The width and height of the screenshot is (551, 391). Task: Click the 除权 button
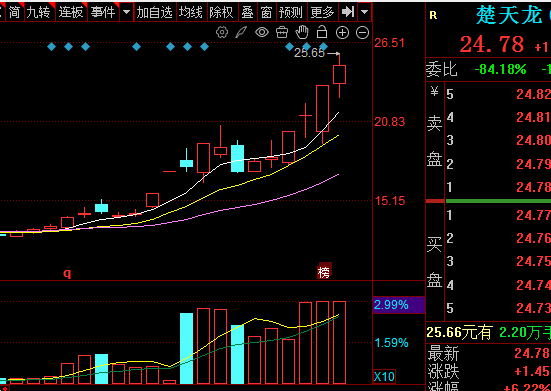click(221, 12)
